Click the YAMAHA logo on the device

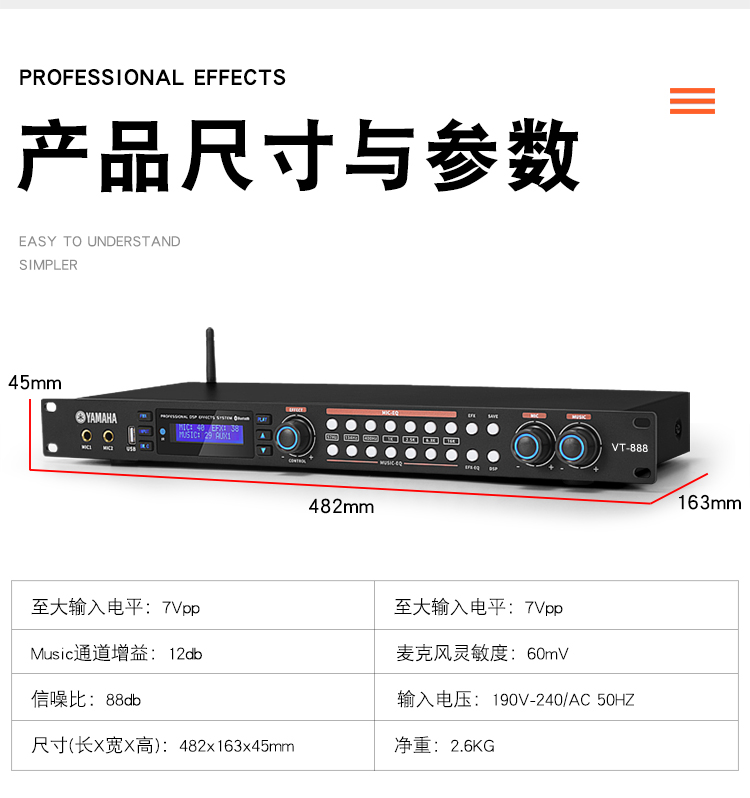pos(96,418)
